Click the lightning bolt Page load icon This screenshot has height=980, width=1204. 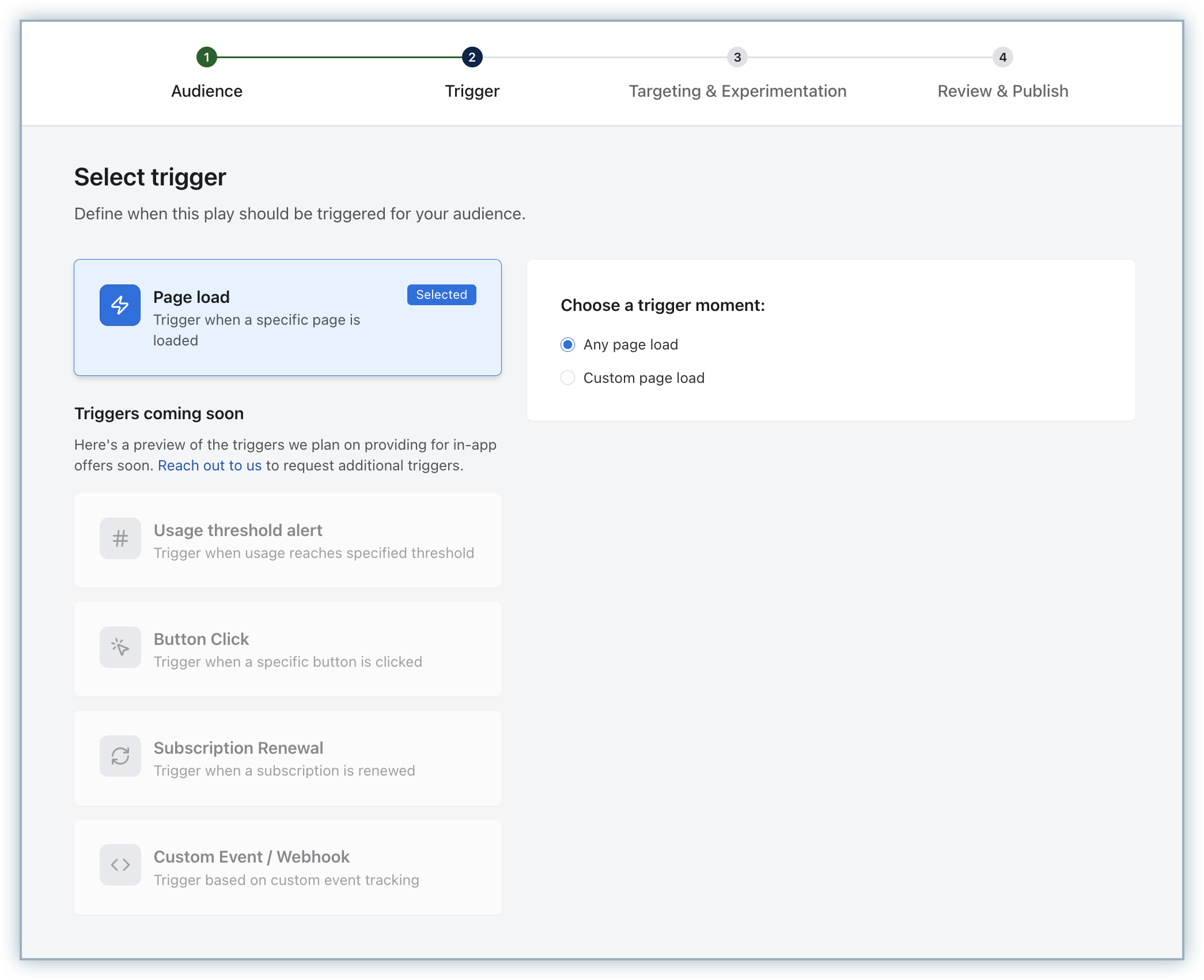[120, 305]
